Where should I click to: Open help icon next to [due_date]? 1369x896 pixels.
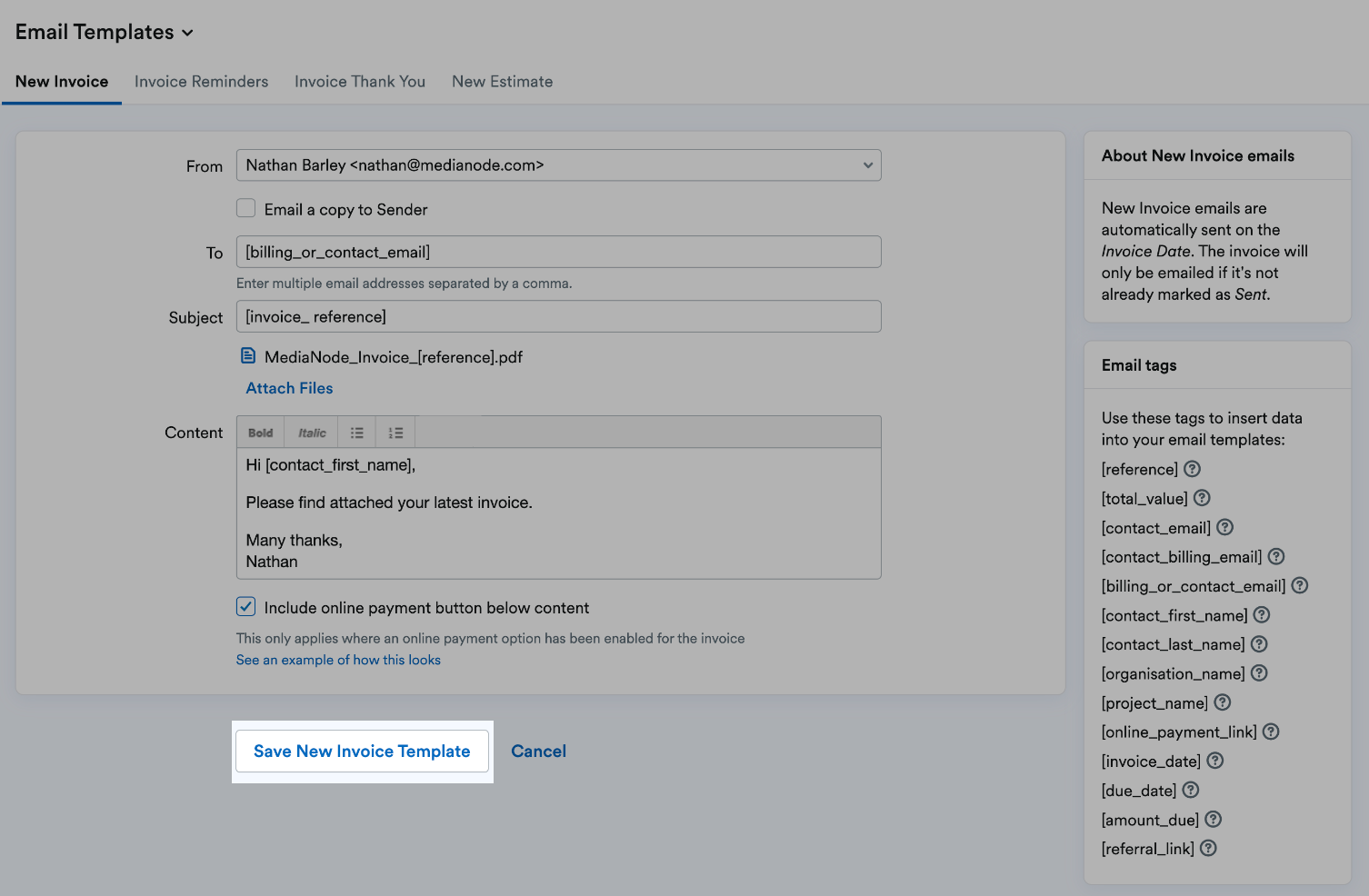pyautogui.click(x=1191, y=790)
